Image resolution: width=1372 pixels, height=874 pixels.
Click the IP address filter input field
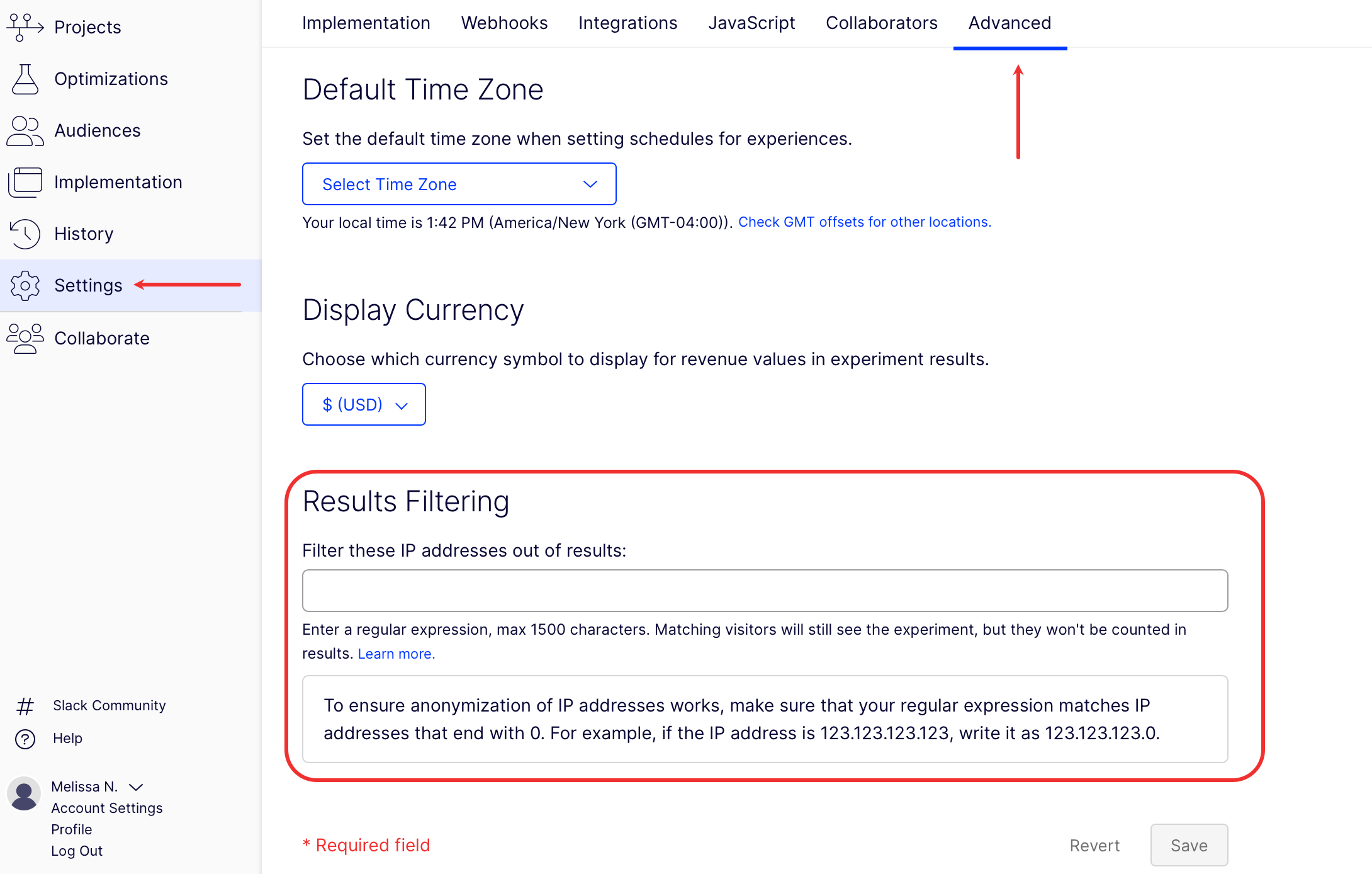[x=765, y=591]
